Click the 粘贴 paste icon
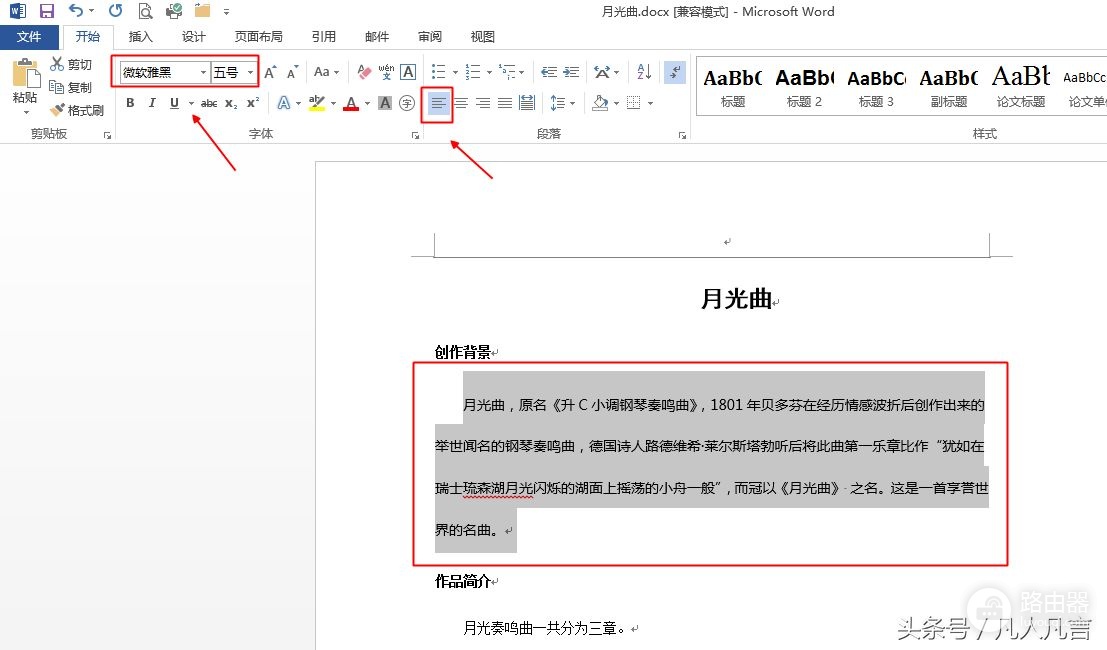 [25, 74]
